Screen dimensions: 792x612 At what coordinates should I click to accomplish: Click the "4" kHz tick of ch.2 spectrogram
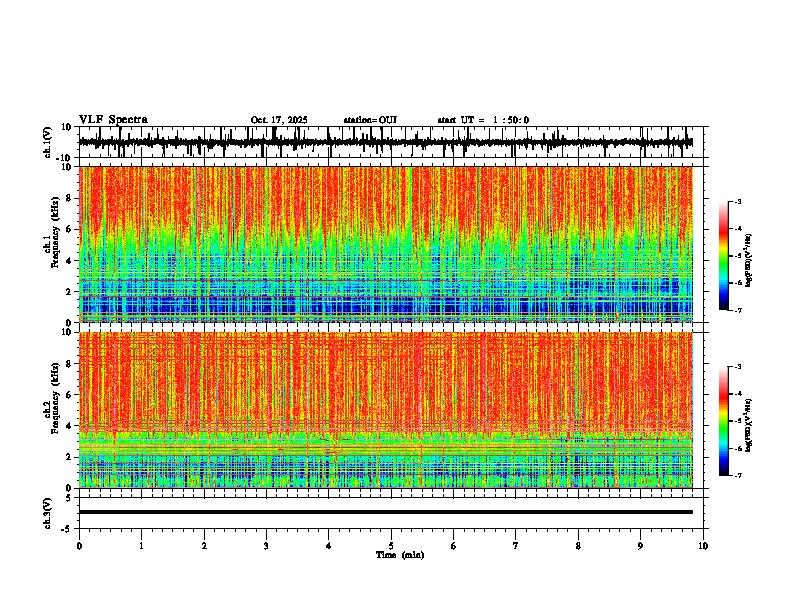pos(70,426)
